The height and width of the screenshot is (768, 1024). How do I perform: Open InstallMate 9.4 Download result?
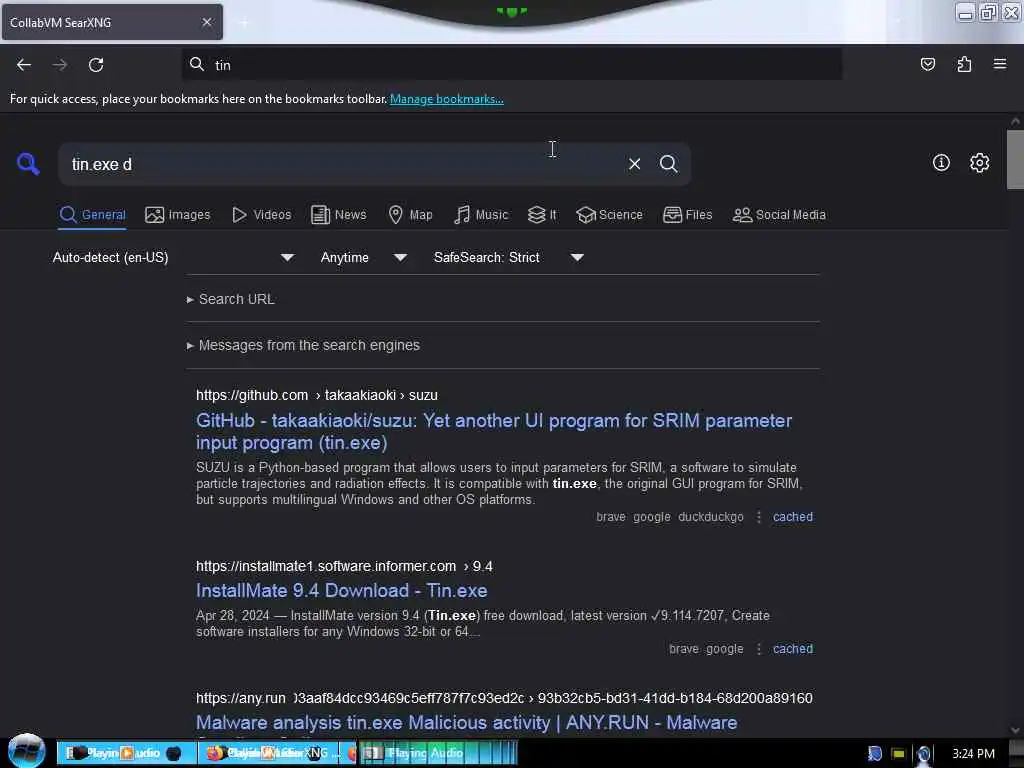(342, 591)
